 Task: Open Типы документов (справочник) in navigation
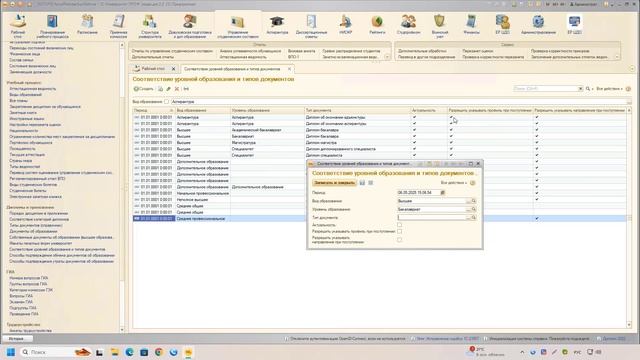pyautogui.click(x=36, y=225)
